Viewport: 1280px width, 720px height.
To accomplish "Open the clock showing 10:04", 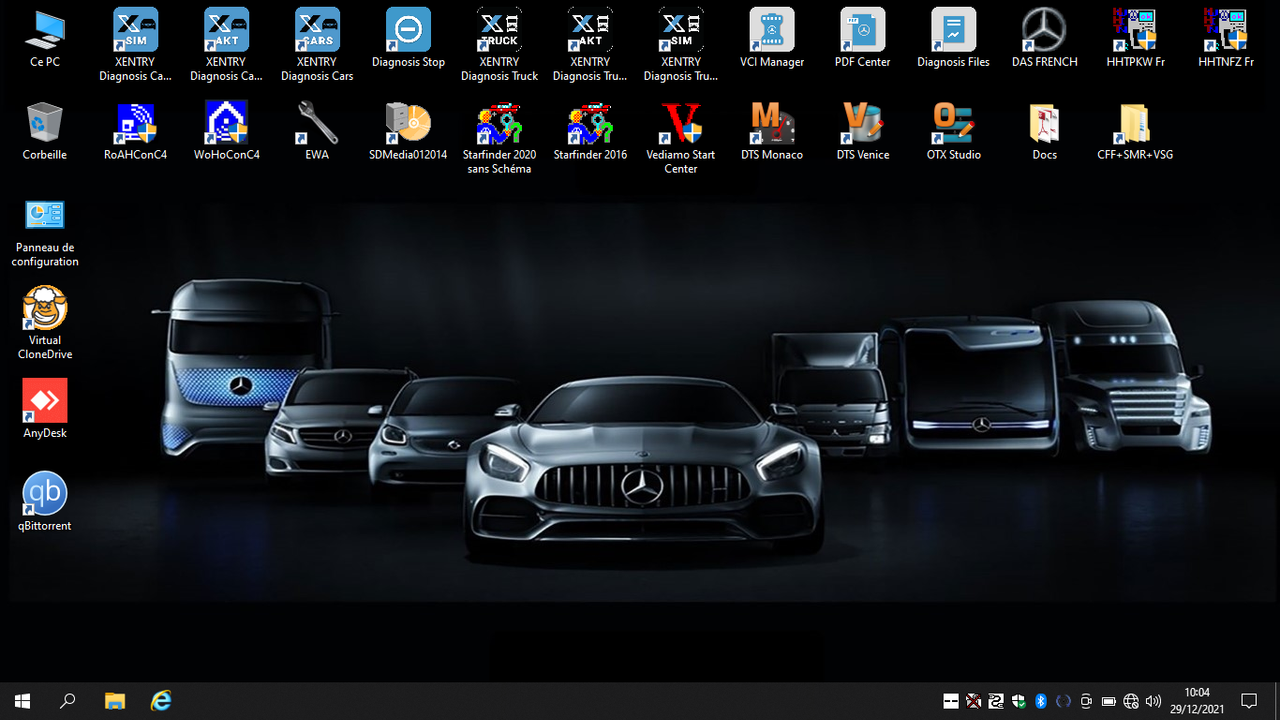I will [x=1197, y=701].
